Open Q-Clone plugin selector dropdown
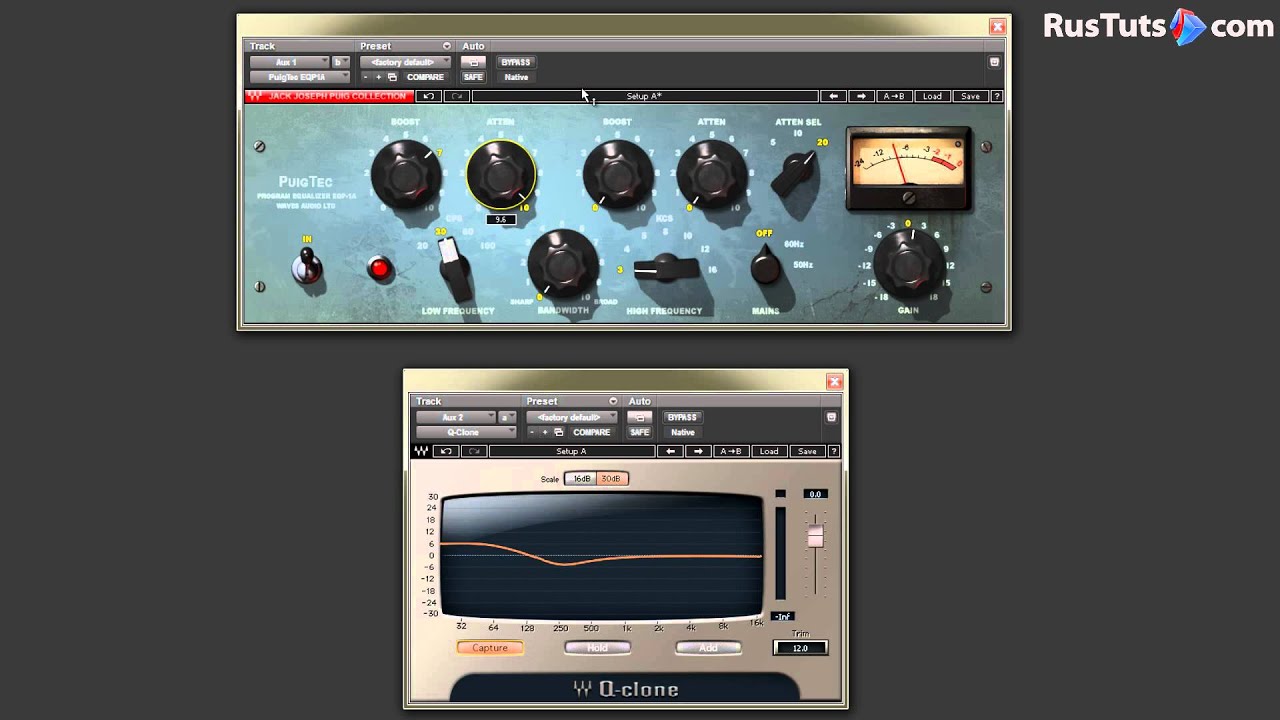The height and width of the screenshot is (720, 1280). coord(466,432)
